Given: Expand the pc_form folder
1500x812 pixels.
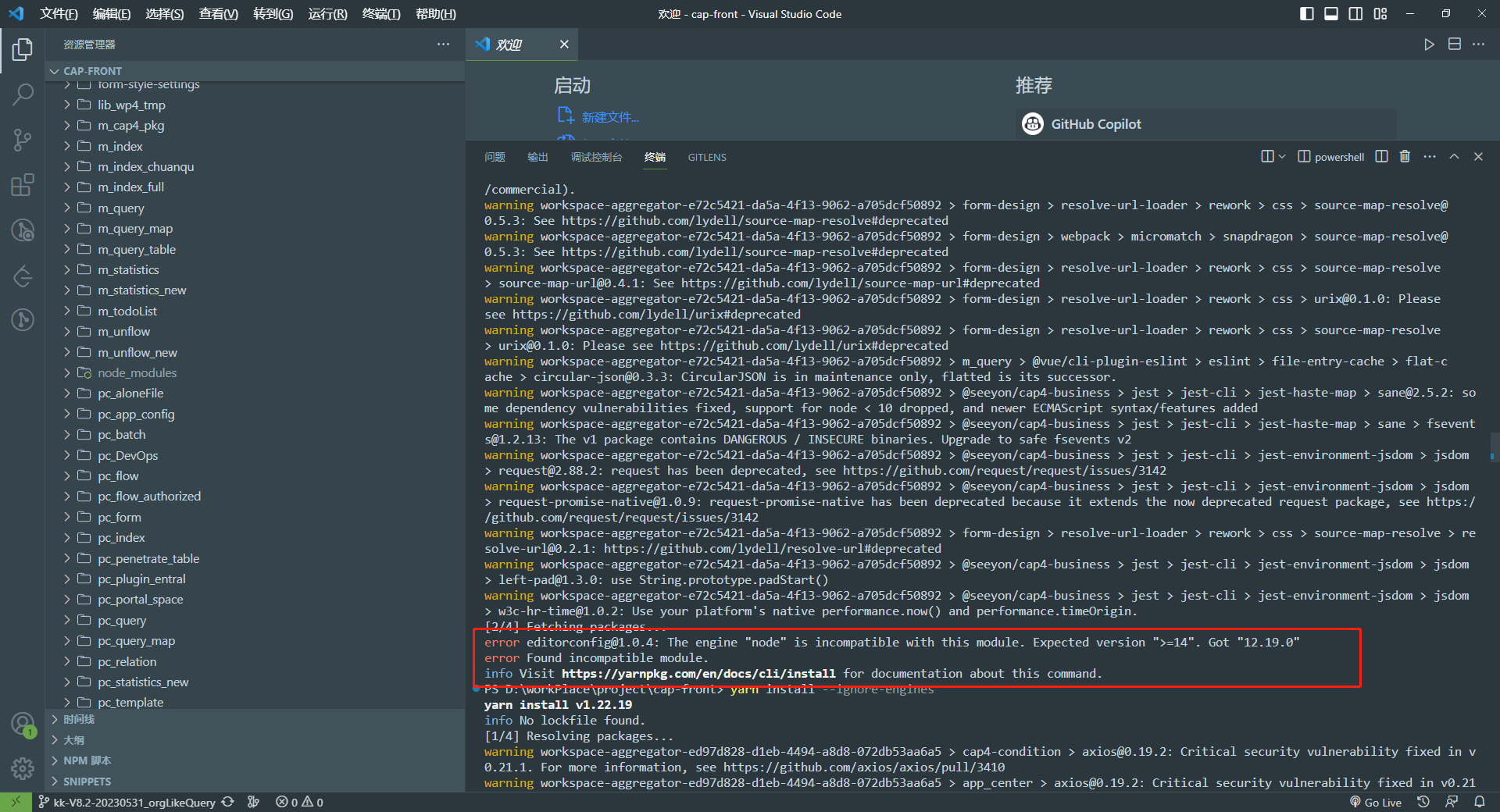Looking at the screenshot, I should pos(120,517).
